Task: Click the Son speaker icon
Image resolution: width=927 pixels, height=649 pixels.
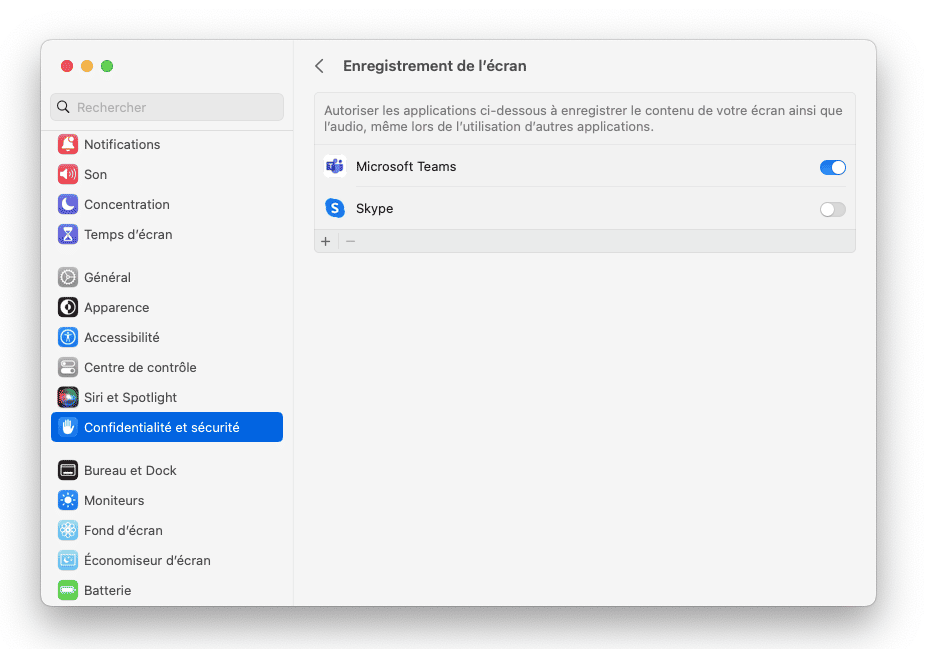Action: [x=68, y=174]
